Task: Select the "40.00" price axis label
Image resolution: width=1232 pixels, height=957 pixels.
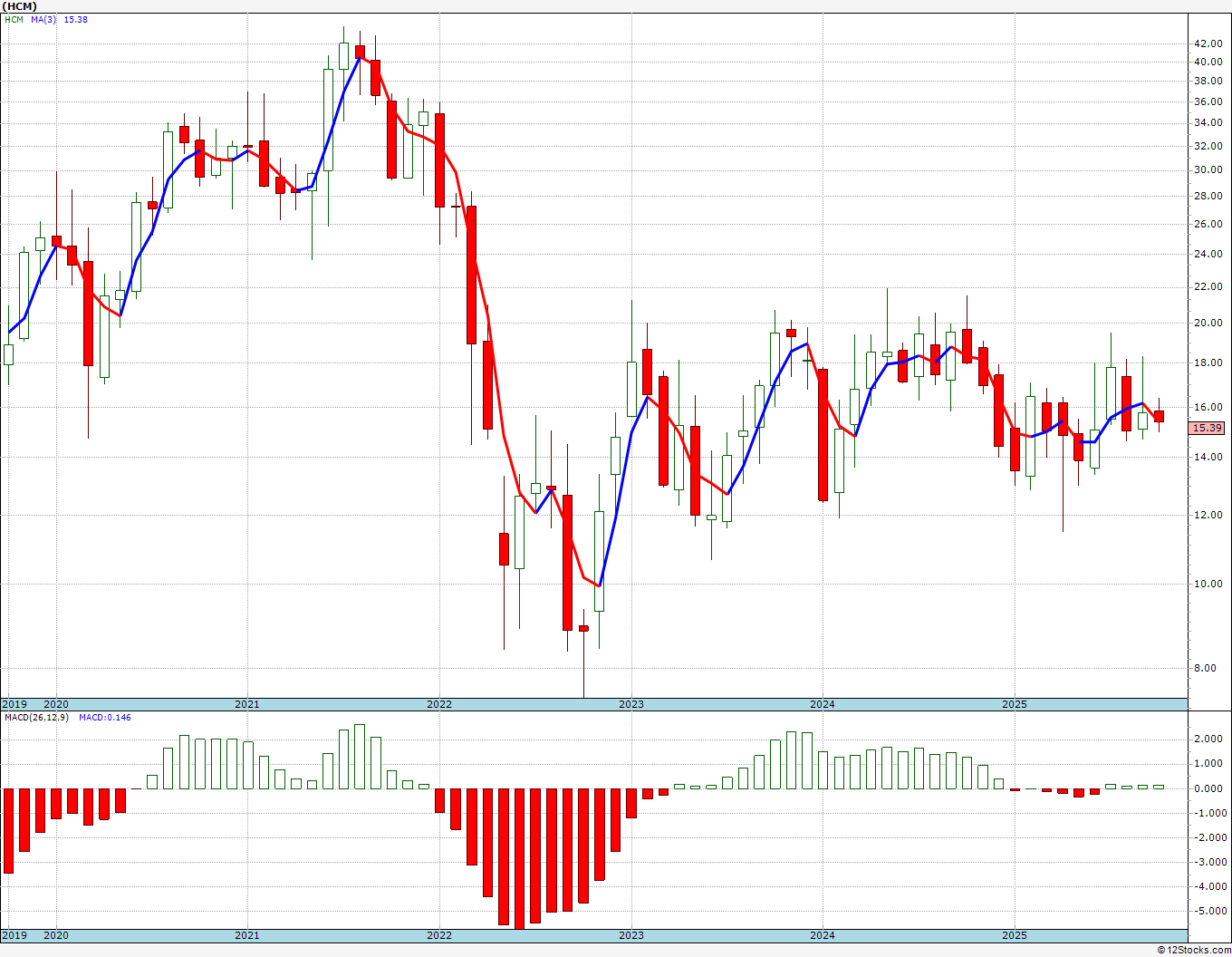Action: pos(1208,63)
